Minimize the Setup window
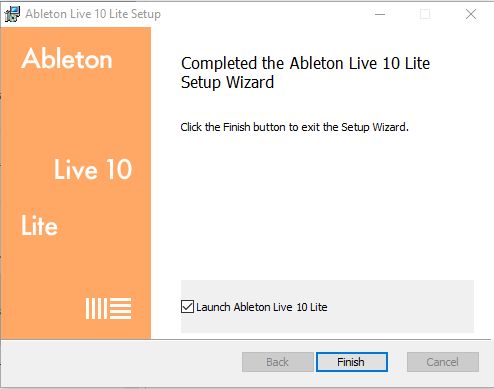The width and height of the screenshot is (494, 389). pyautogui.click(x=380, y=14)
